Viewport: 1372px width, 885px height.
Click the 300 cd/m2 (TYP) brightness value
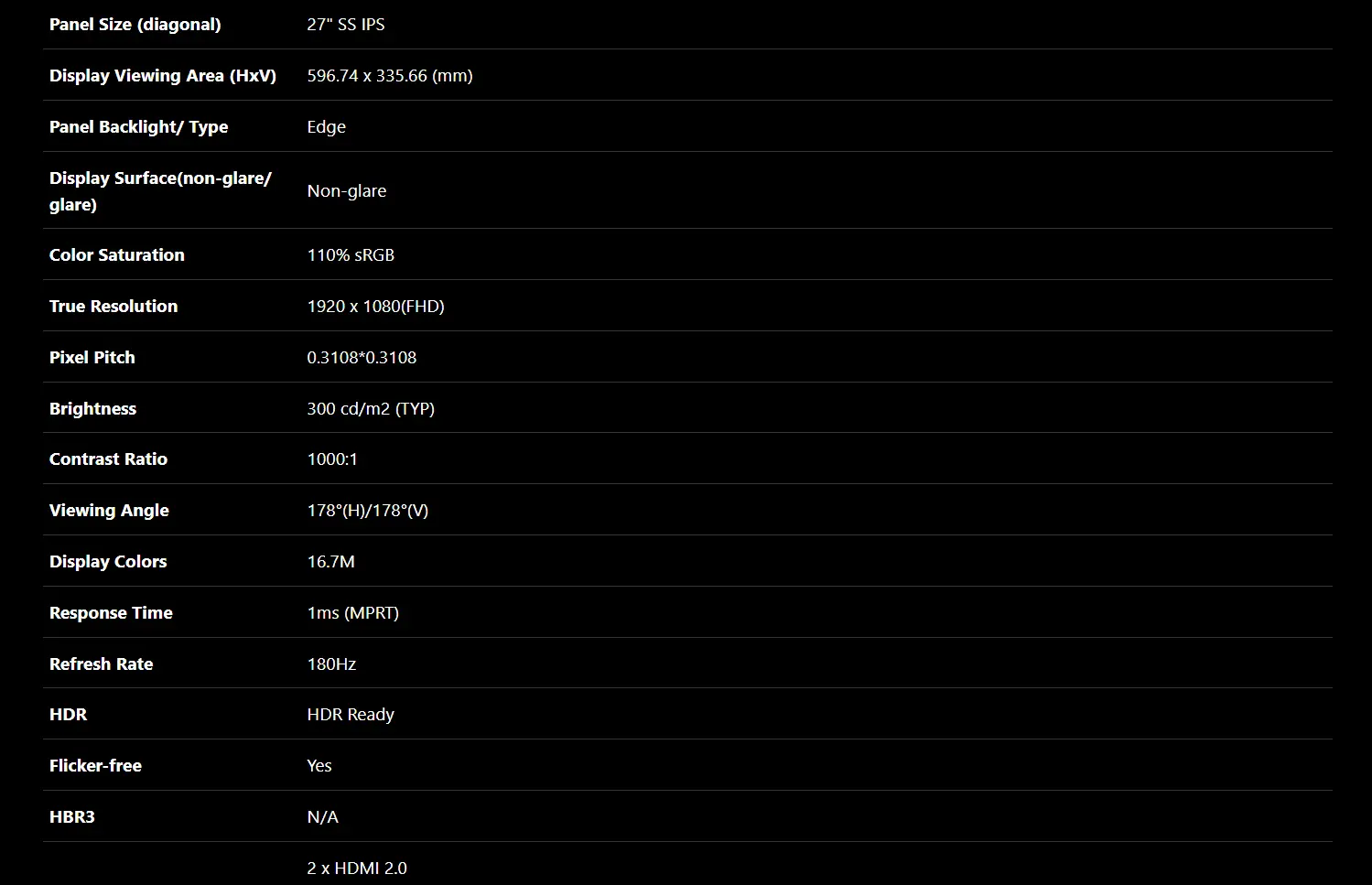[370, 409]
